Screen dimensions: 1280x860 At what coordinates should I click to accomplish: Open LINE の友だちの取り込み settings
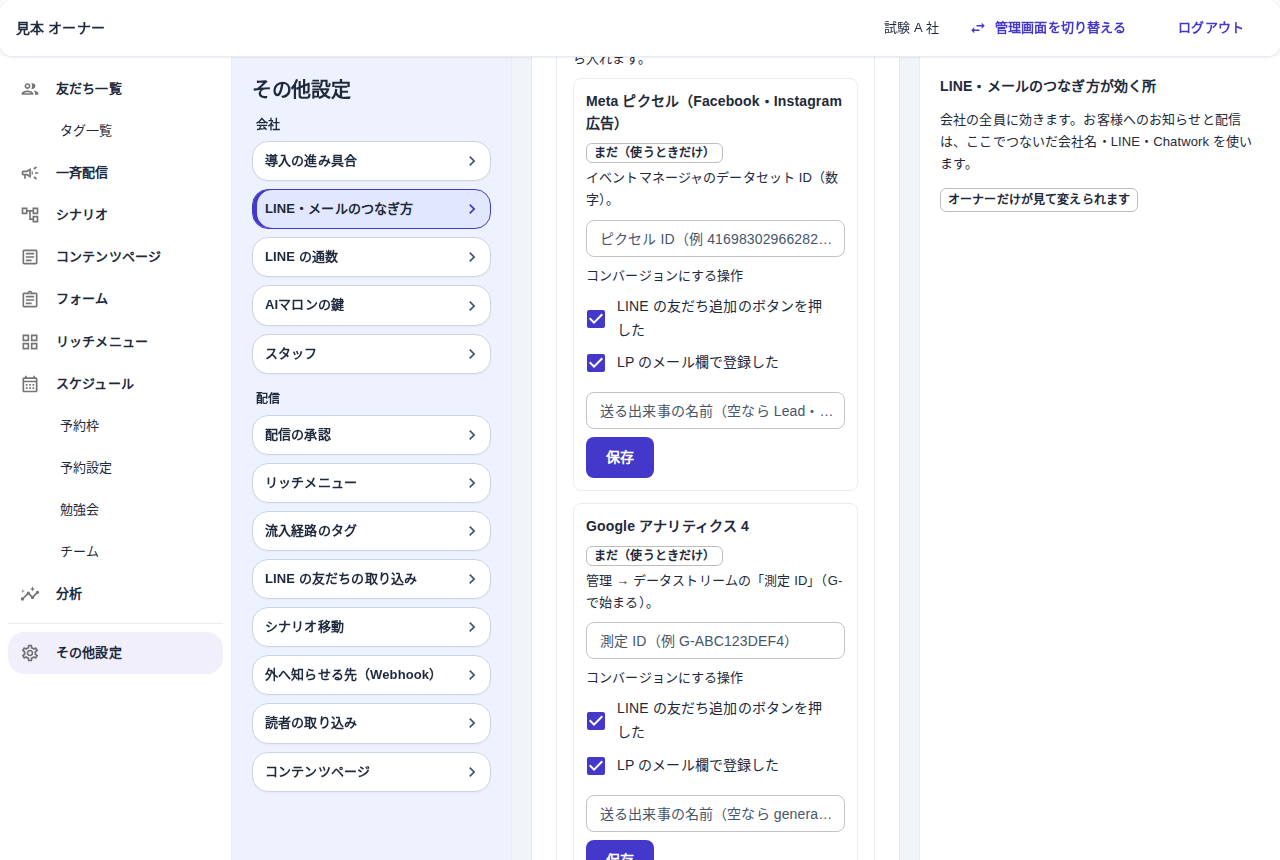tap(371, 579)
